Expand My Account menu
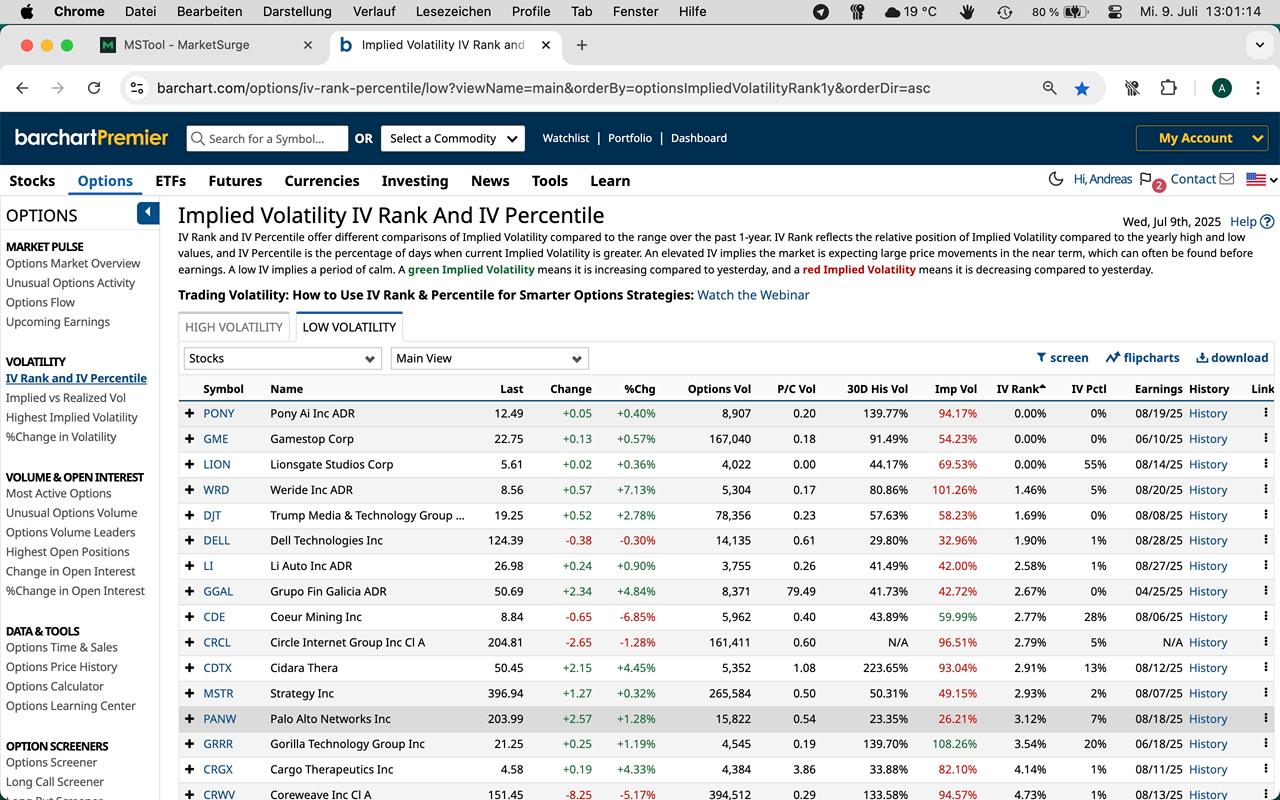The width and height of the screenshot is (1280, 800). click(x=1202, y=138)
